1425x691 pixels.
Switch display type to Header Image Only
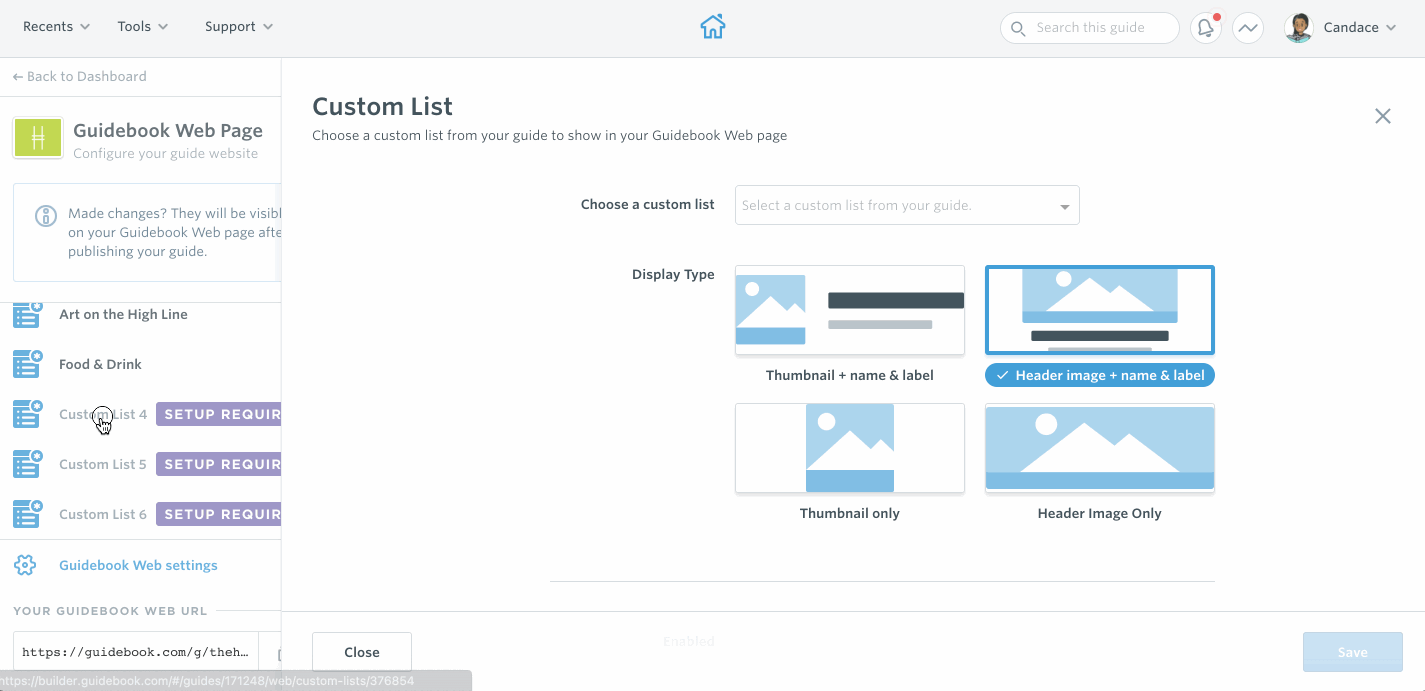[1099, 448]
